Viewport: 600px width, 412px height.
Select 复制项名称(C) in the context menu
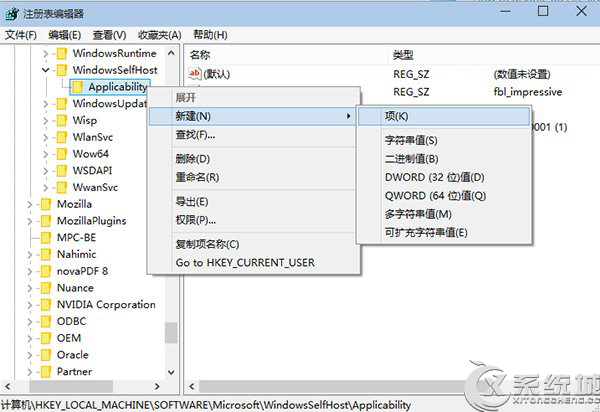click(x=254, y=244)
